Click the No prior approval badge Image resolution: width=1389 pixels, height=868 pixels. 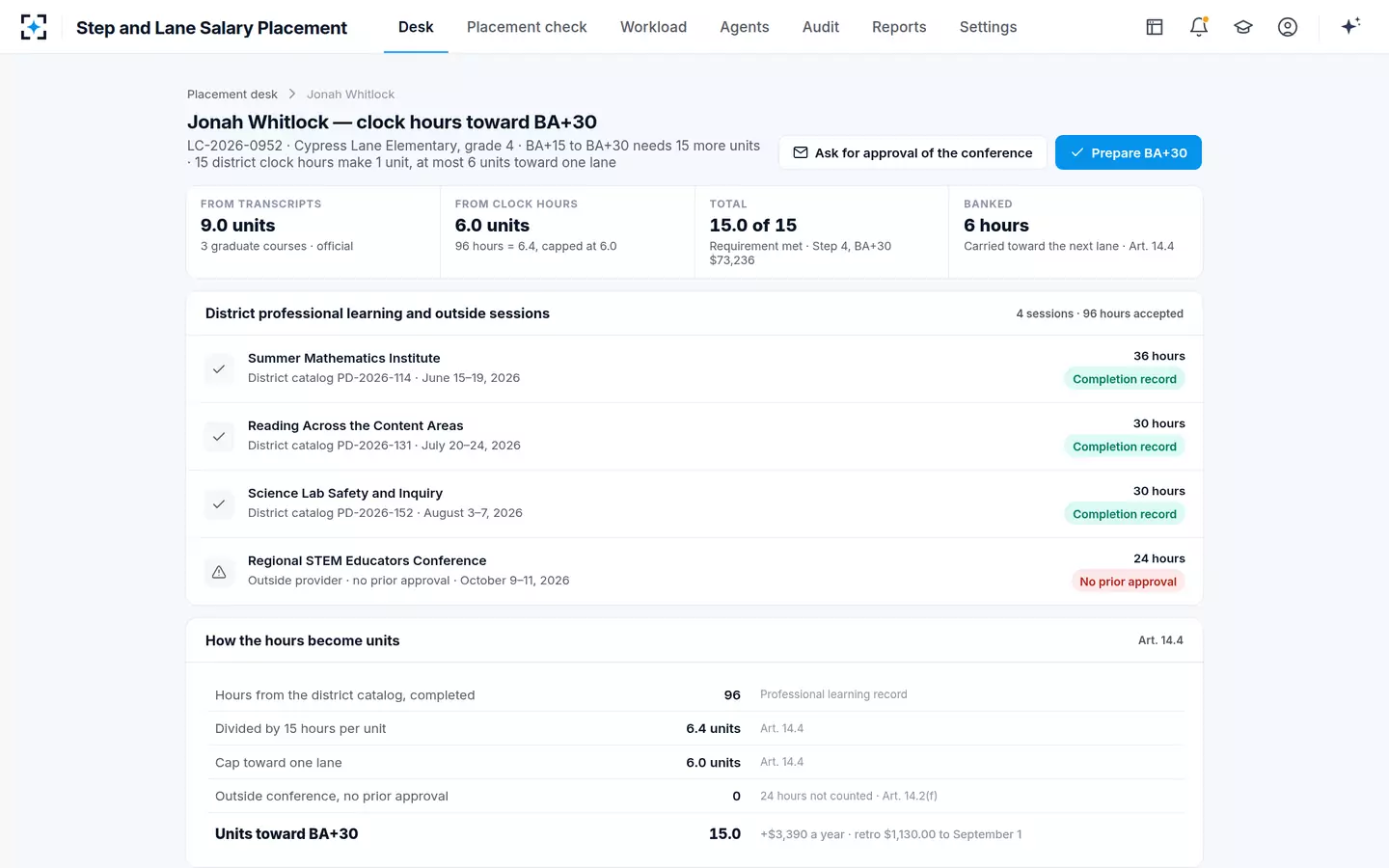coord(1128,582)
